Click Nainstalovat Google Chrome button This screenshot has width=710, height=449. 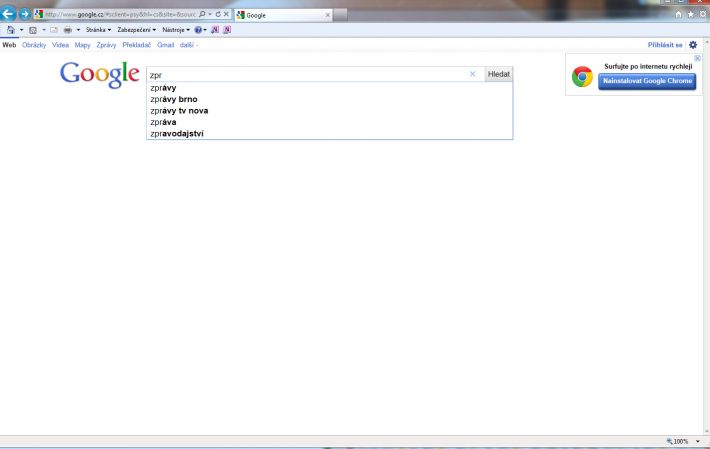pyautogui.click(x=647, y=81)
